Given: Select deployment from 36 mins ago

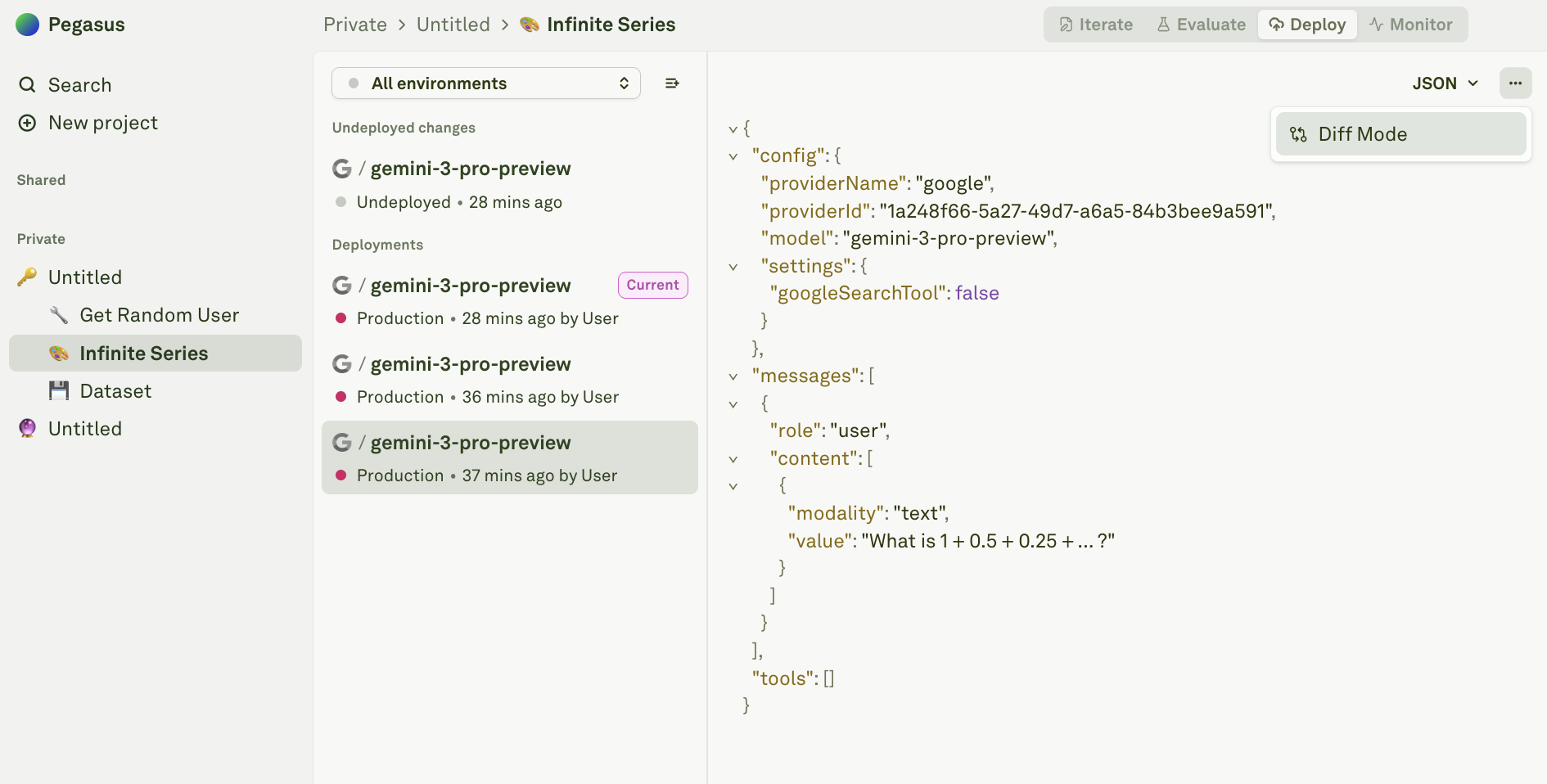Looking at the screenshot, I should [510, 381].
